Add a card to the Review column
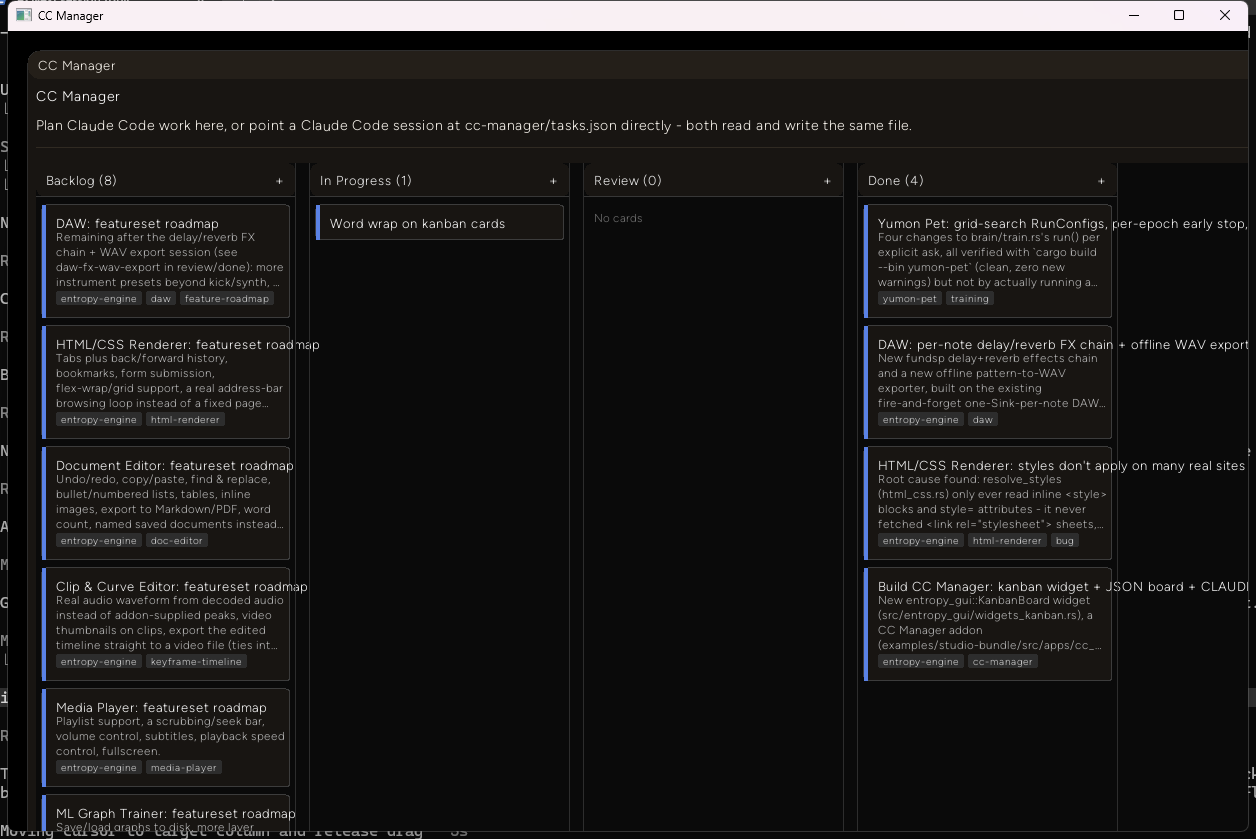Screen dimensions: 1256x839 click(x=827, y=181)
